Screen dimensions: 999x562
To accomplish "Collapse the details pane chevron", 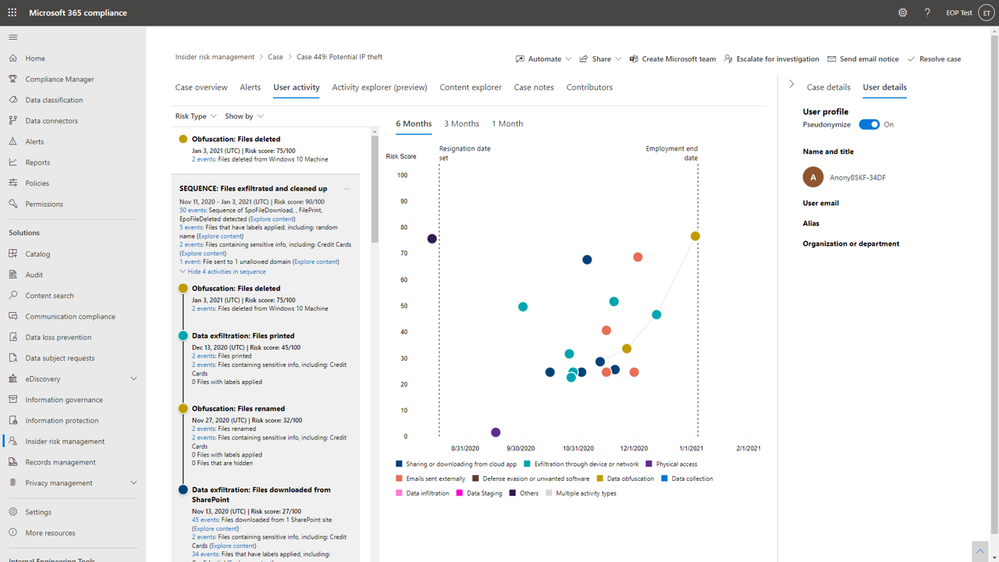I will [x=791, y=84].
